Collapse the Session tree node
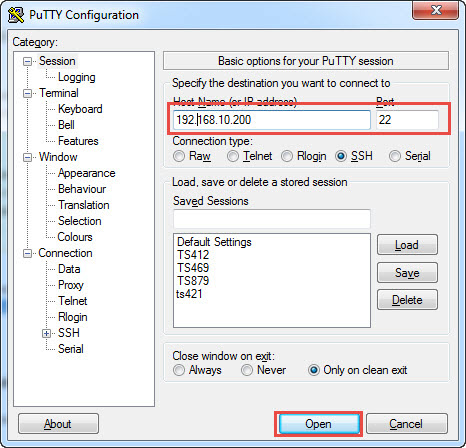The height and width of the screenshot is (448, 466). [x=27, y=61]
